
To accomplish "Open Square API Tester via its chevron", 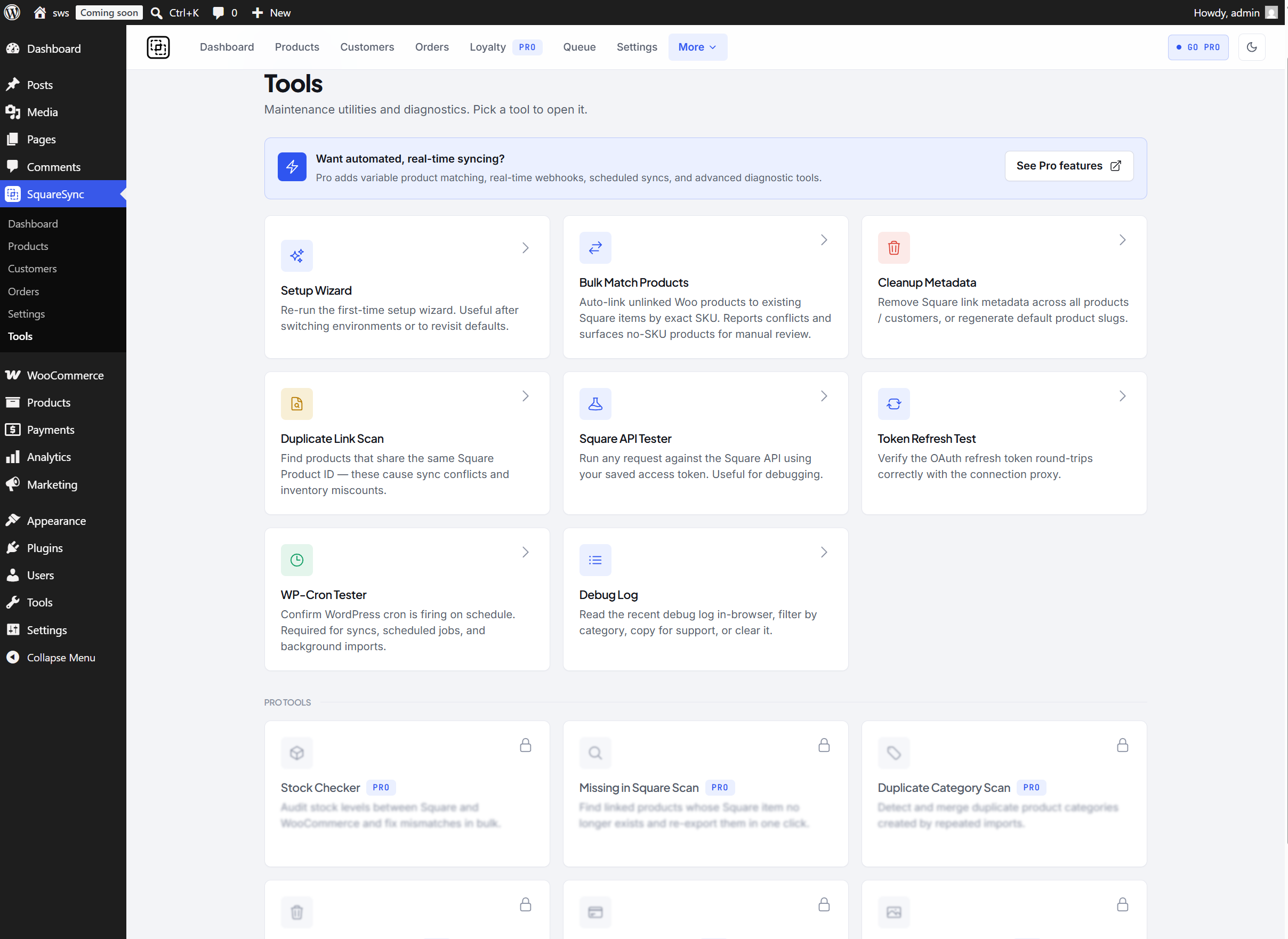I will pos(824,396).
